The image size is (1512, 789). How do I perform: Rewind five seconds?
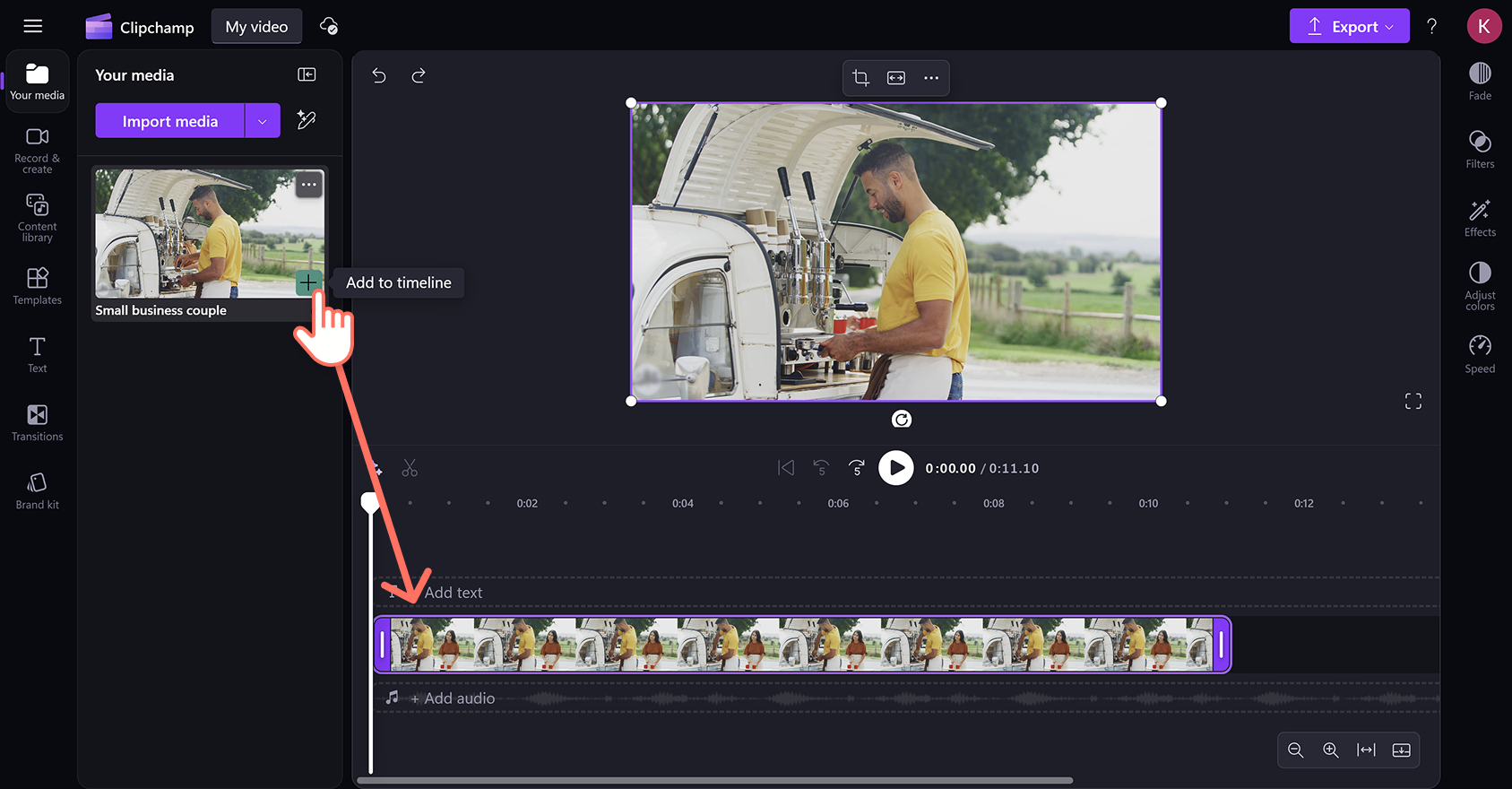point(821,468)
